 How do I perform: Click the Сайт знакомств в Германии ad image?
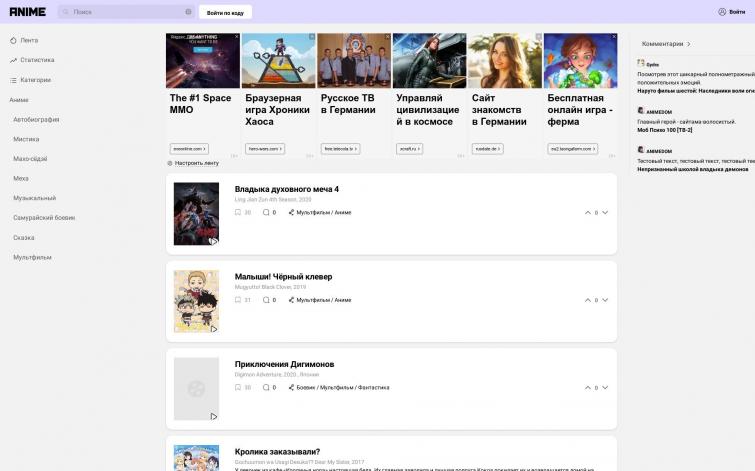point(505,61)
